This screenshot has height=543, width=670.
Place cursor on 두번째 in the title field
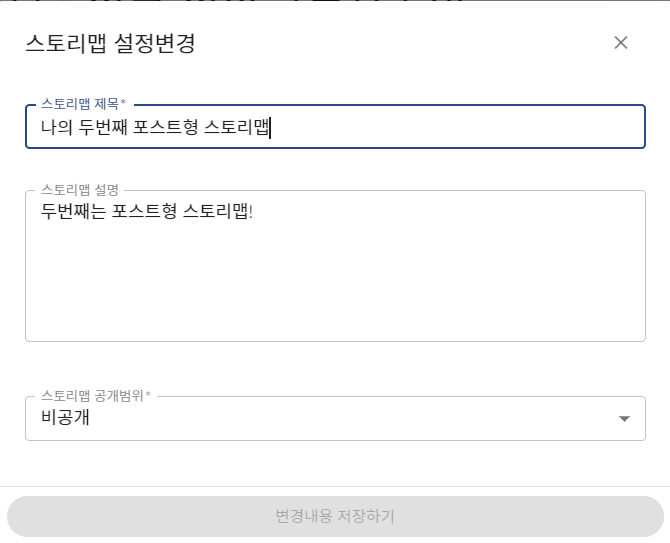tap(103, 127)
